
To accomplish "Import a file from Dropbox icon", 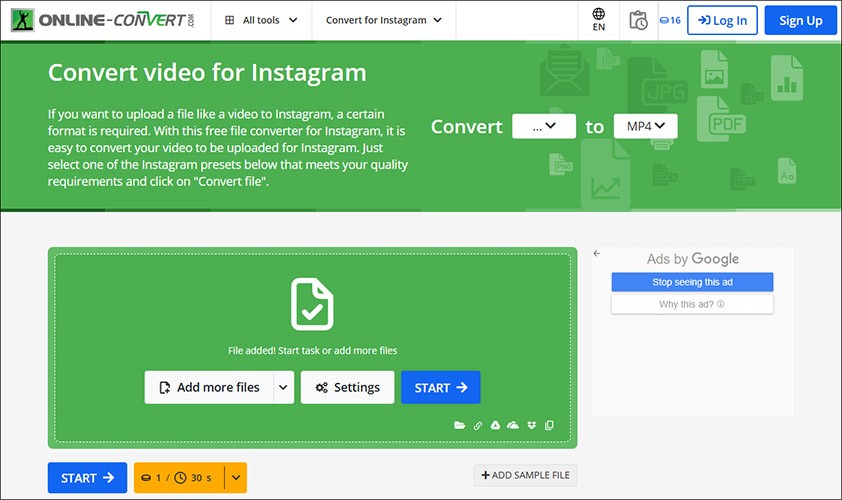I will 532,425.
